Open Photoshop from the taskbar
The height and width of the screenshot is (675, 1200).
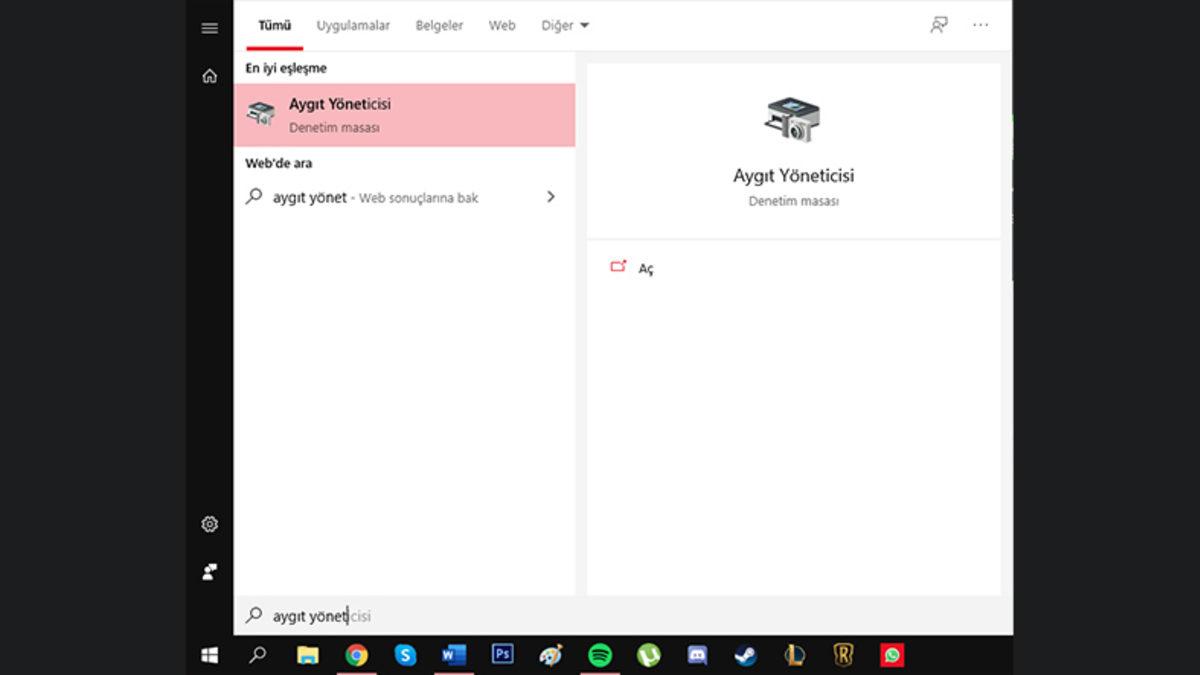tap(502, 655)
